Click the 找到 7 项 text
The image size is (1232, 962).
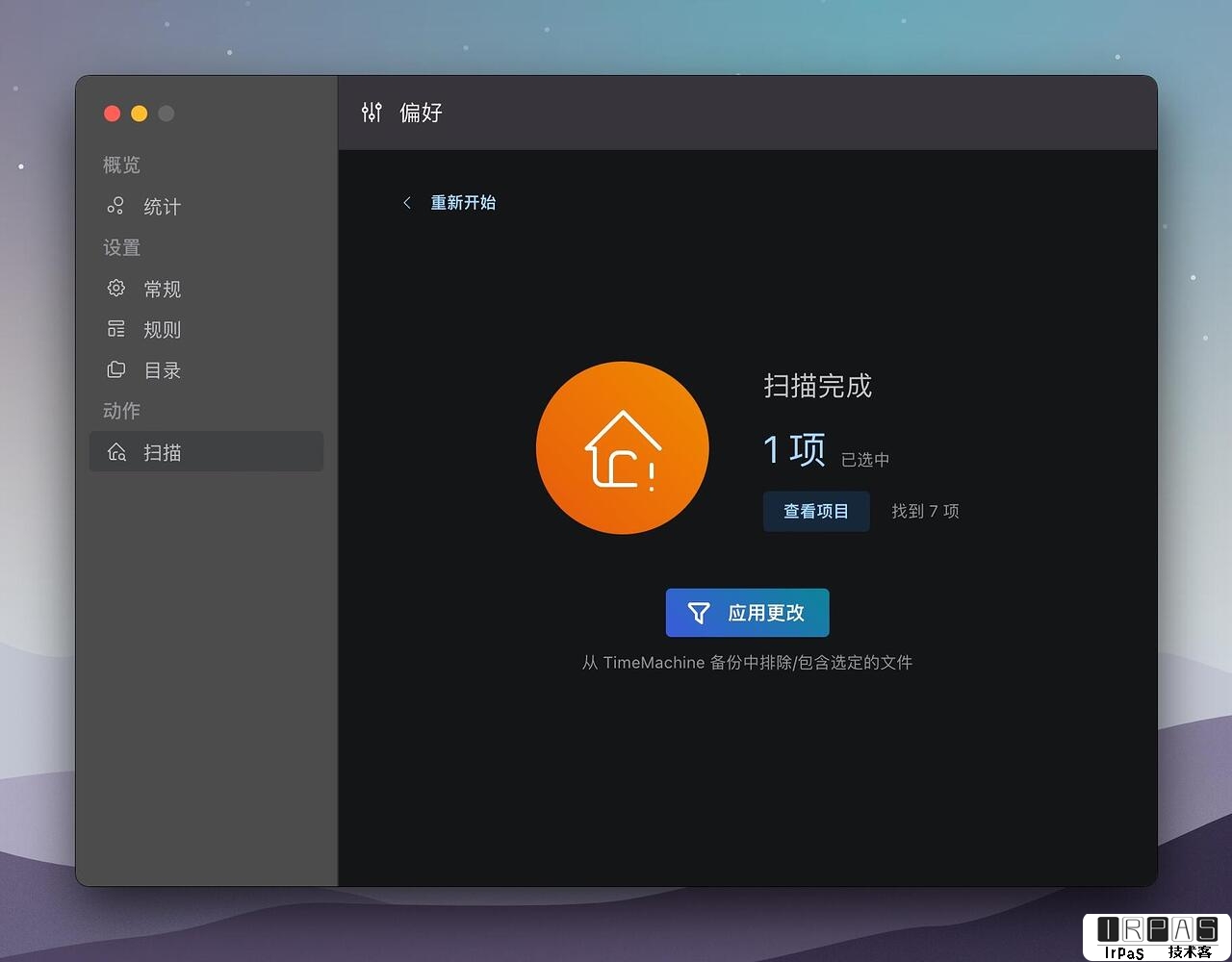pyautogui.click(x=925, y=512)
